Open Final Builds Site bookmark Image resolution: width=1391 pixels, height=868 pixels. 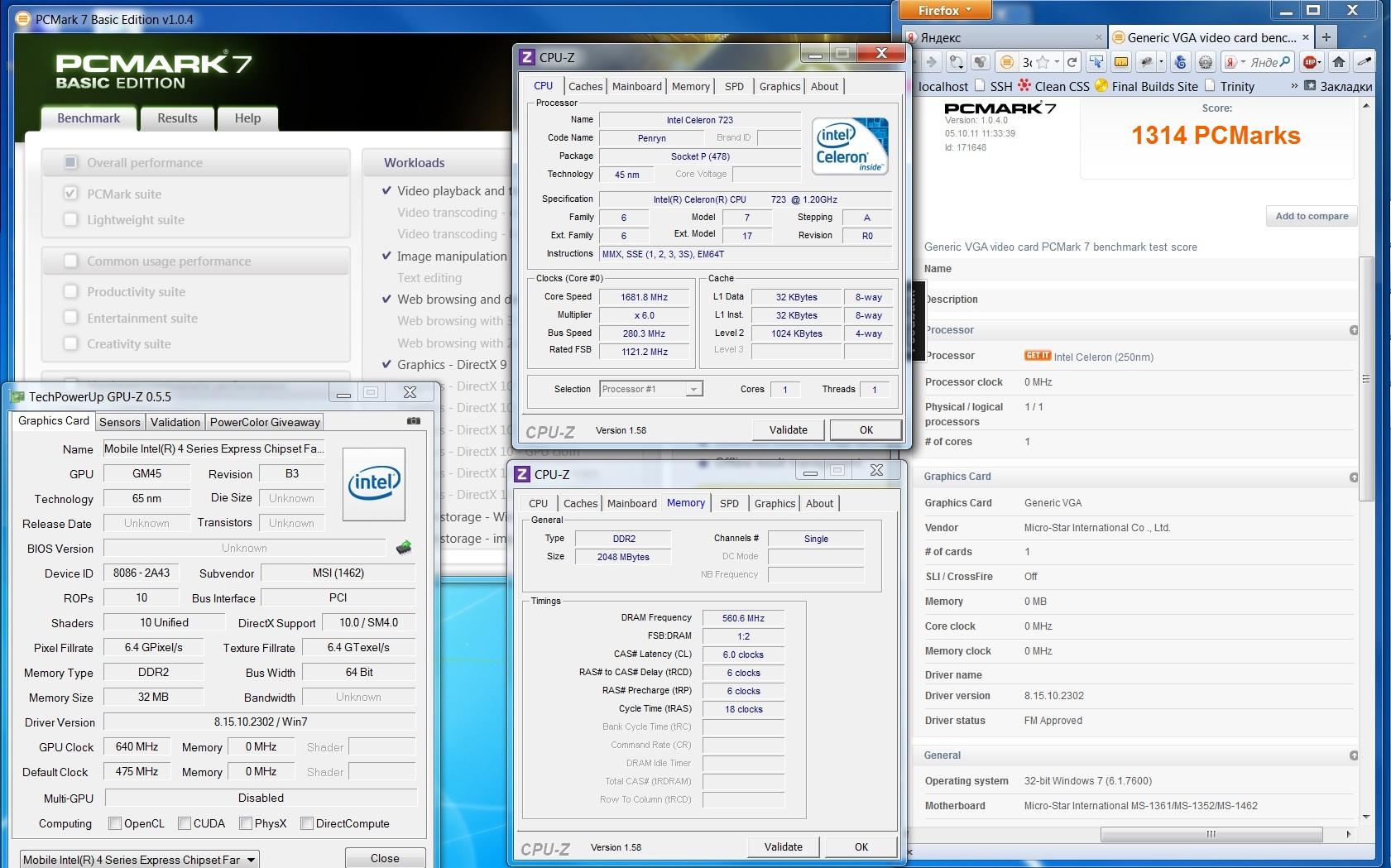[1146, 86]
